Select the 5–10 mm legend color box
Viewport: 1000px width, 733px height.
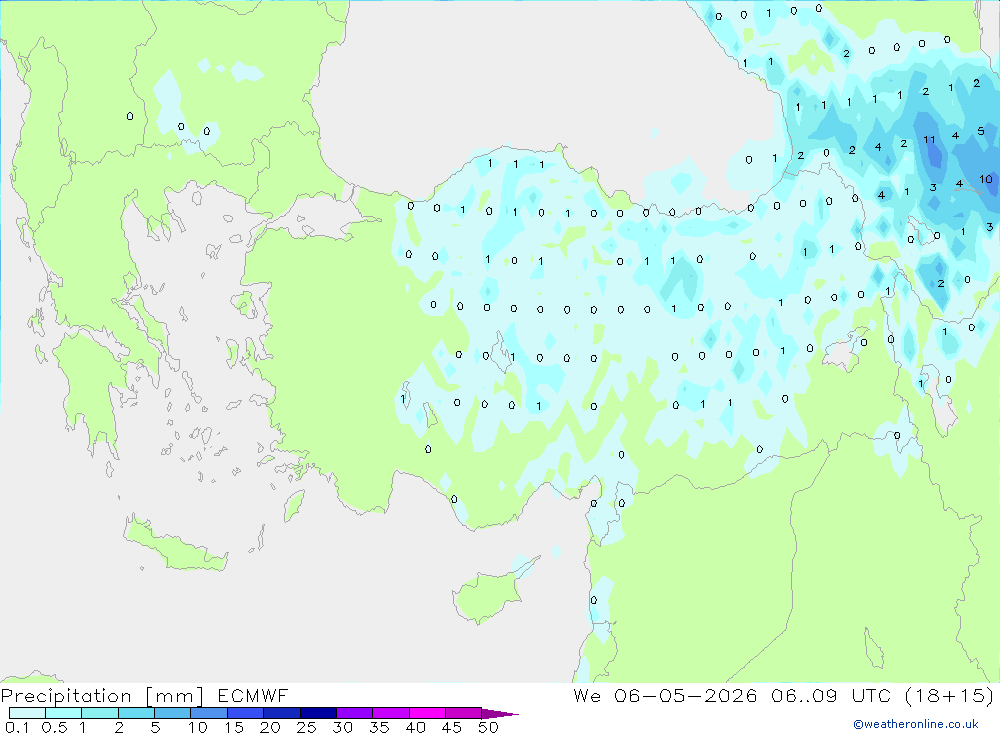click(172, 713)
